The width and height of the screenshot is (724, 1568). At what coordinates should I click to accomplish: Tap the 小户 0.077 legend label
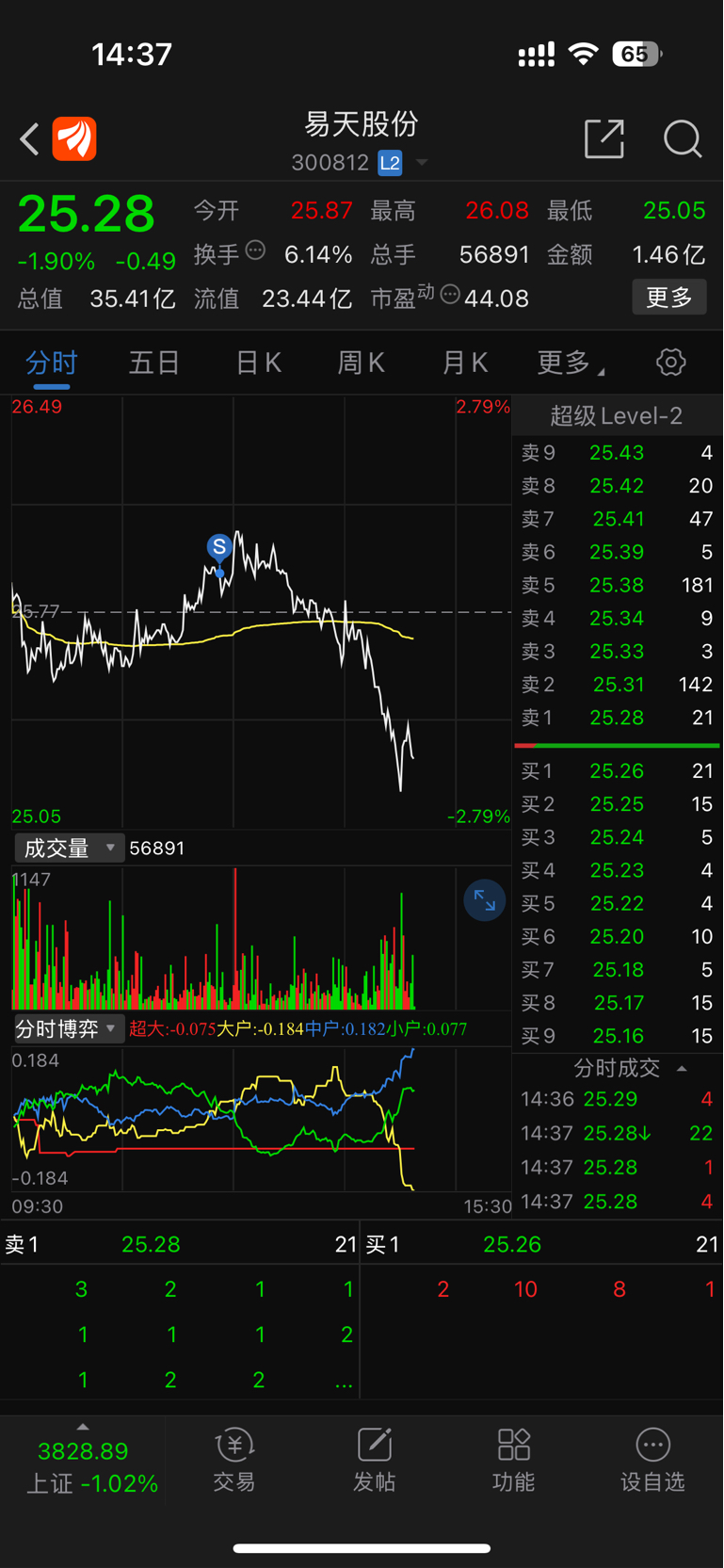[426, 1029]
